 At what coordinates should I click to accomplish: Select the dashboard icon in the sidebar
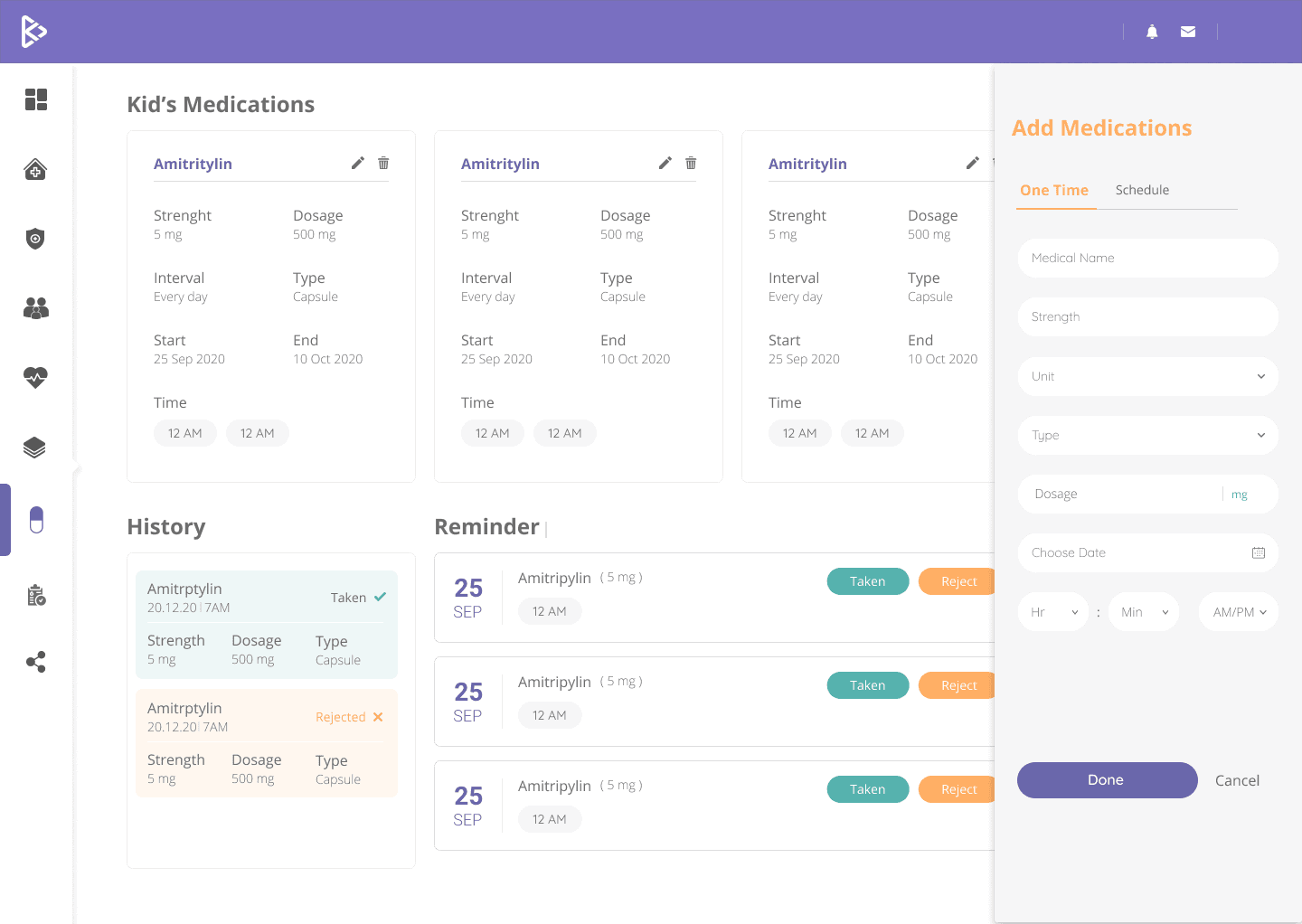pyautogui.click(x=36, y=99)
